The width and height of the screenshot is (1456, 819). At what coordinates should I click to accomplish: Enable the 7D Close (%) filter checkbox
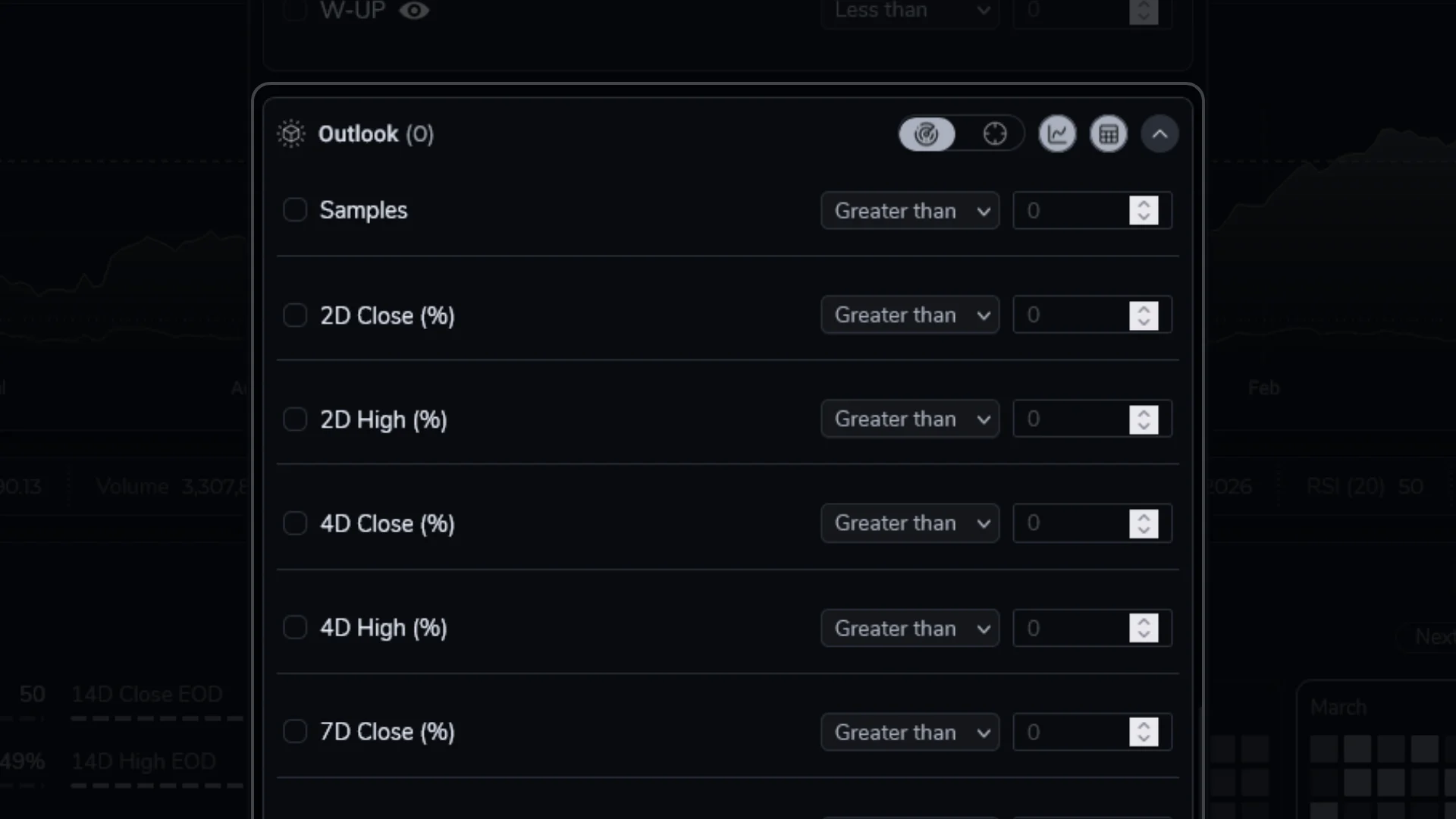(295, 732)
